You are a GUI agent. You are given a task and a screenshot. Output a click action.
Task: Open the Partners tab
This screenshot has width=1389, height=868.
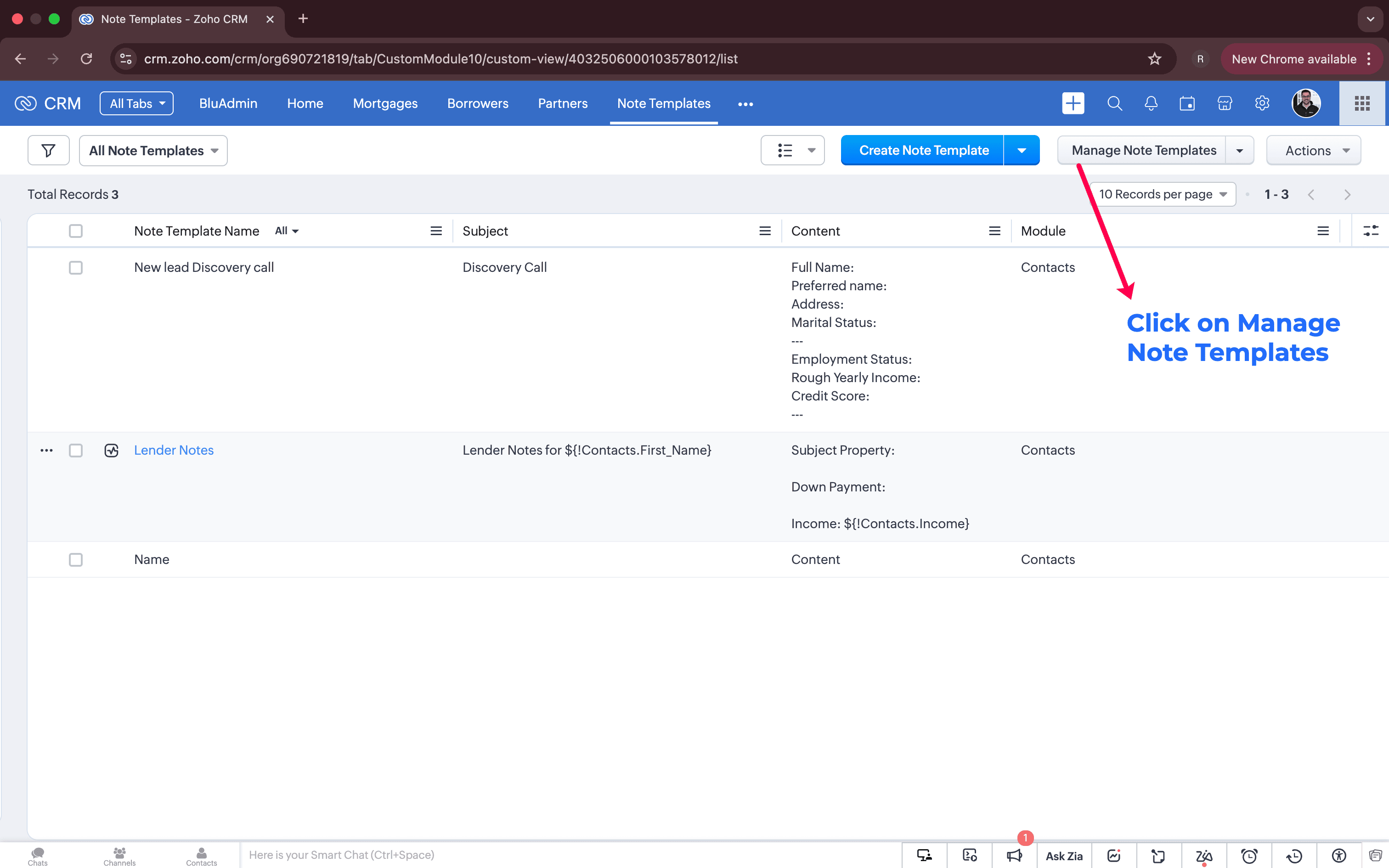click(563, 103)
